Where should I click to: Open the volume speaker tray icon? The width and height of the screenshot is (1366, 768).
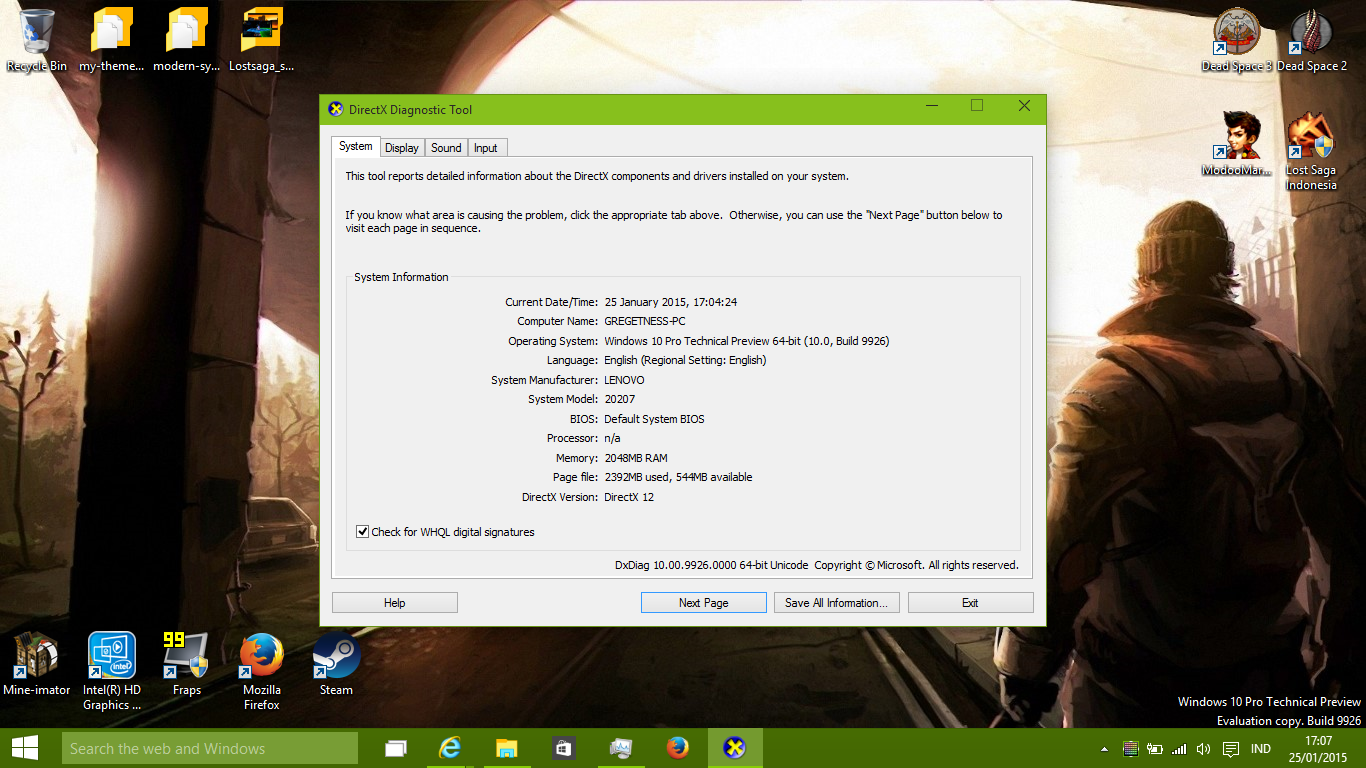(1203, 749)
